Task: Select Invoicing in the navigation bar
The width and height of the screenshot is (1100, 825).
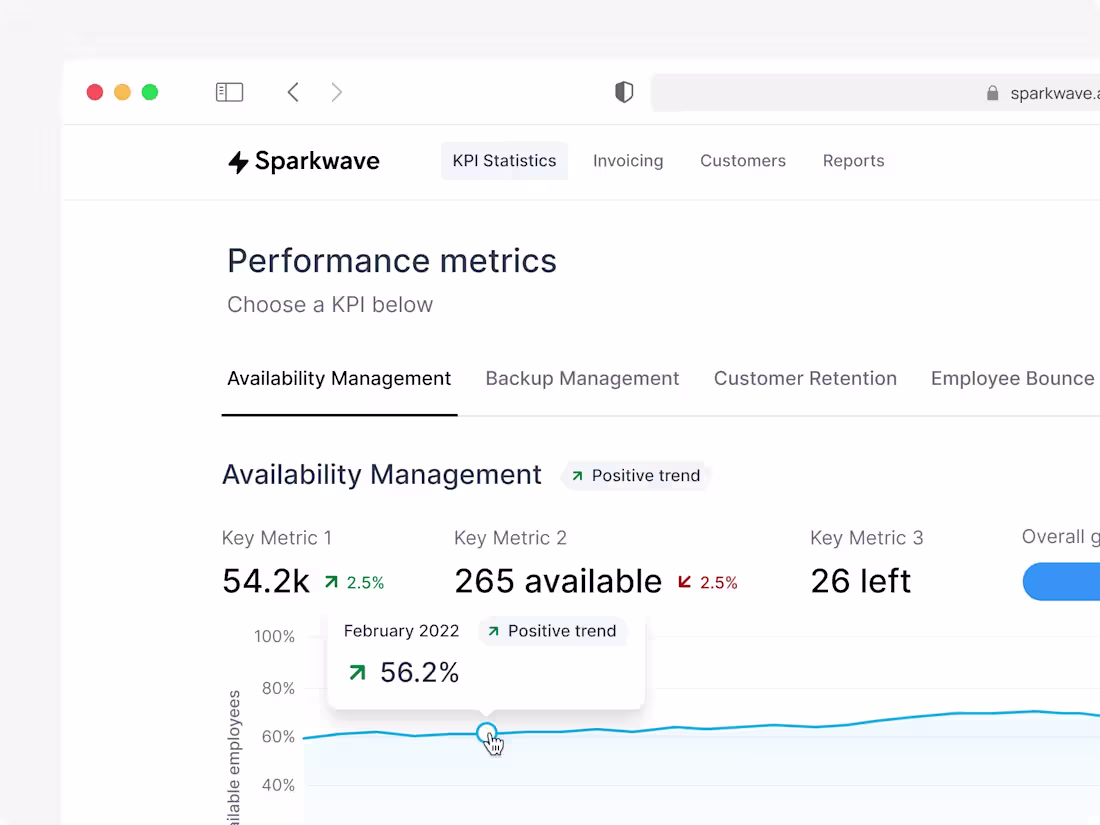Action: point(628,160)
